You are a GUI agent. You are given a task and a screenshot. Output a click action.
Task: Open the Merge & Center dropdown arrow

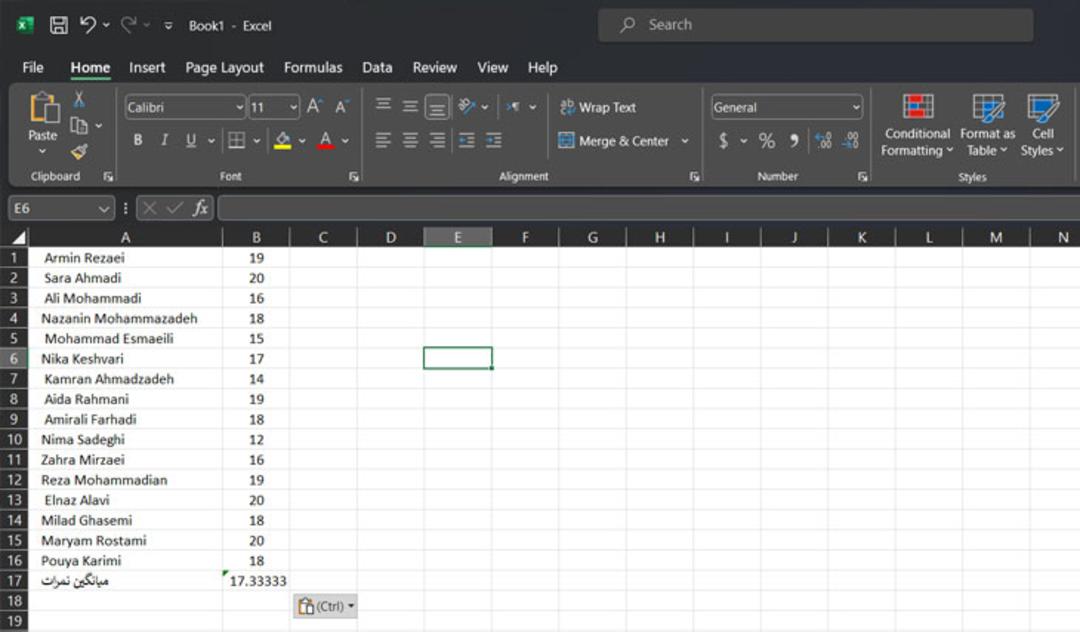(685, 141)
